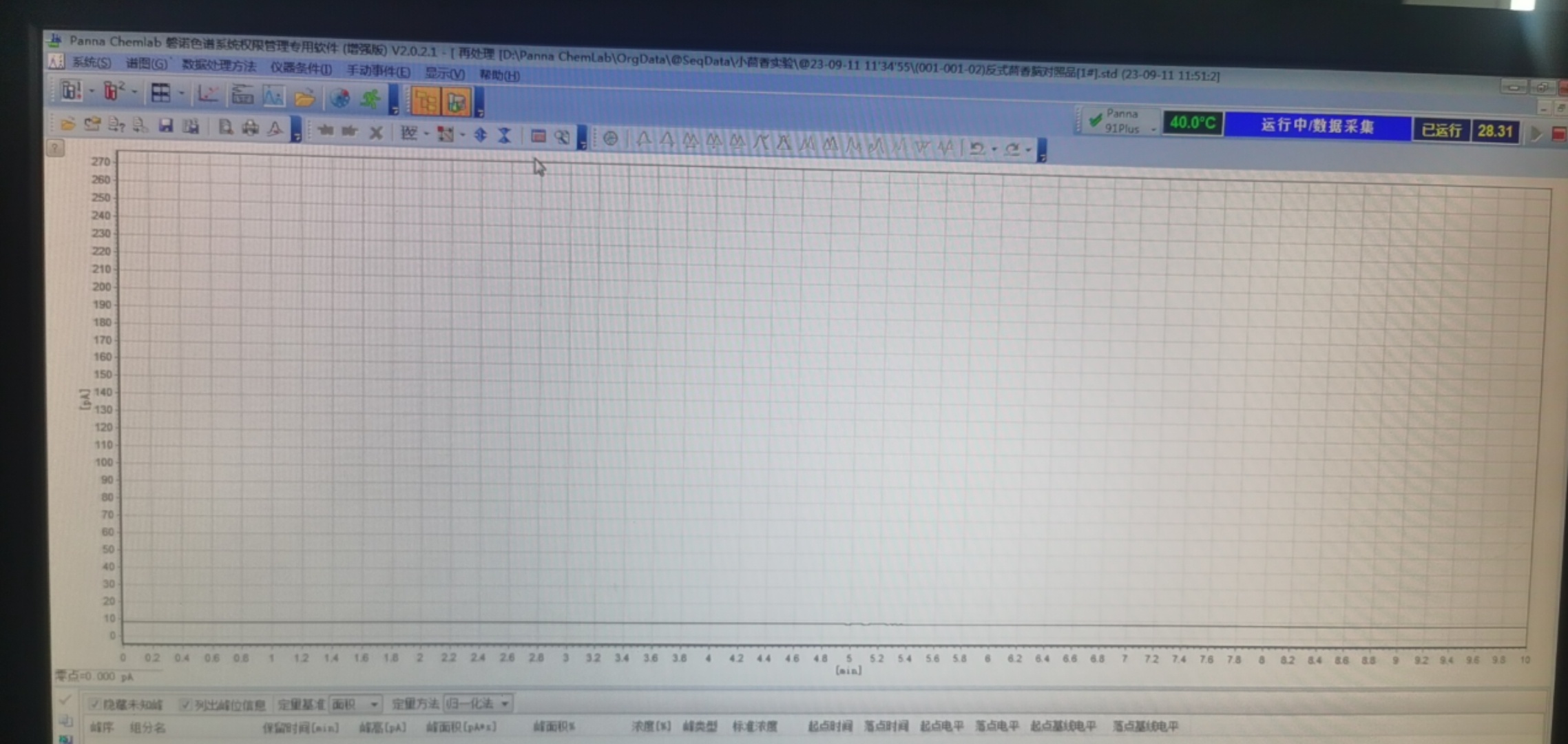Click the blue vertical expand arrows icon
Image resolution: width=1568 pixels, height=744 pixels.
[481, 134]
